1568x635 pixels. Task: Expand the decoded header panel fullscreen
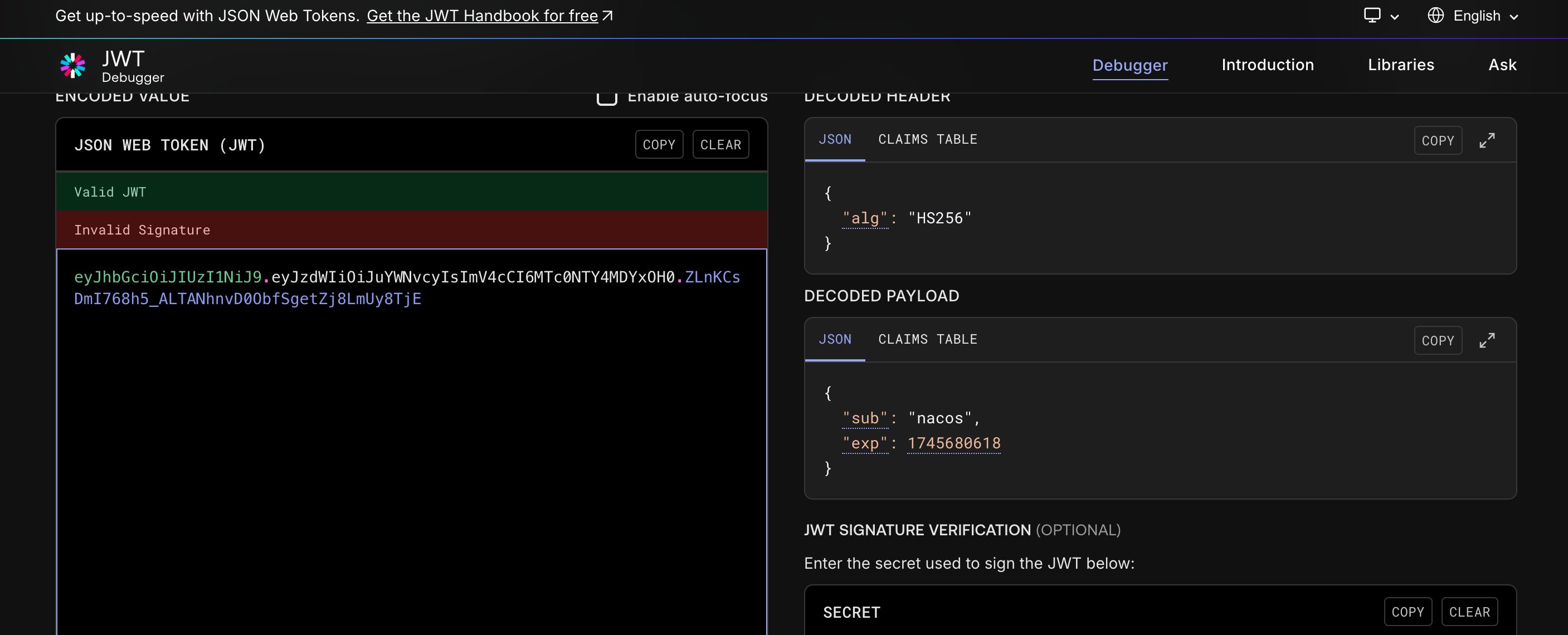[1487, 140]
